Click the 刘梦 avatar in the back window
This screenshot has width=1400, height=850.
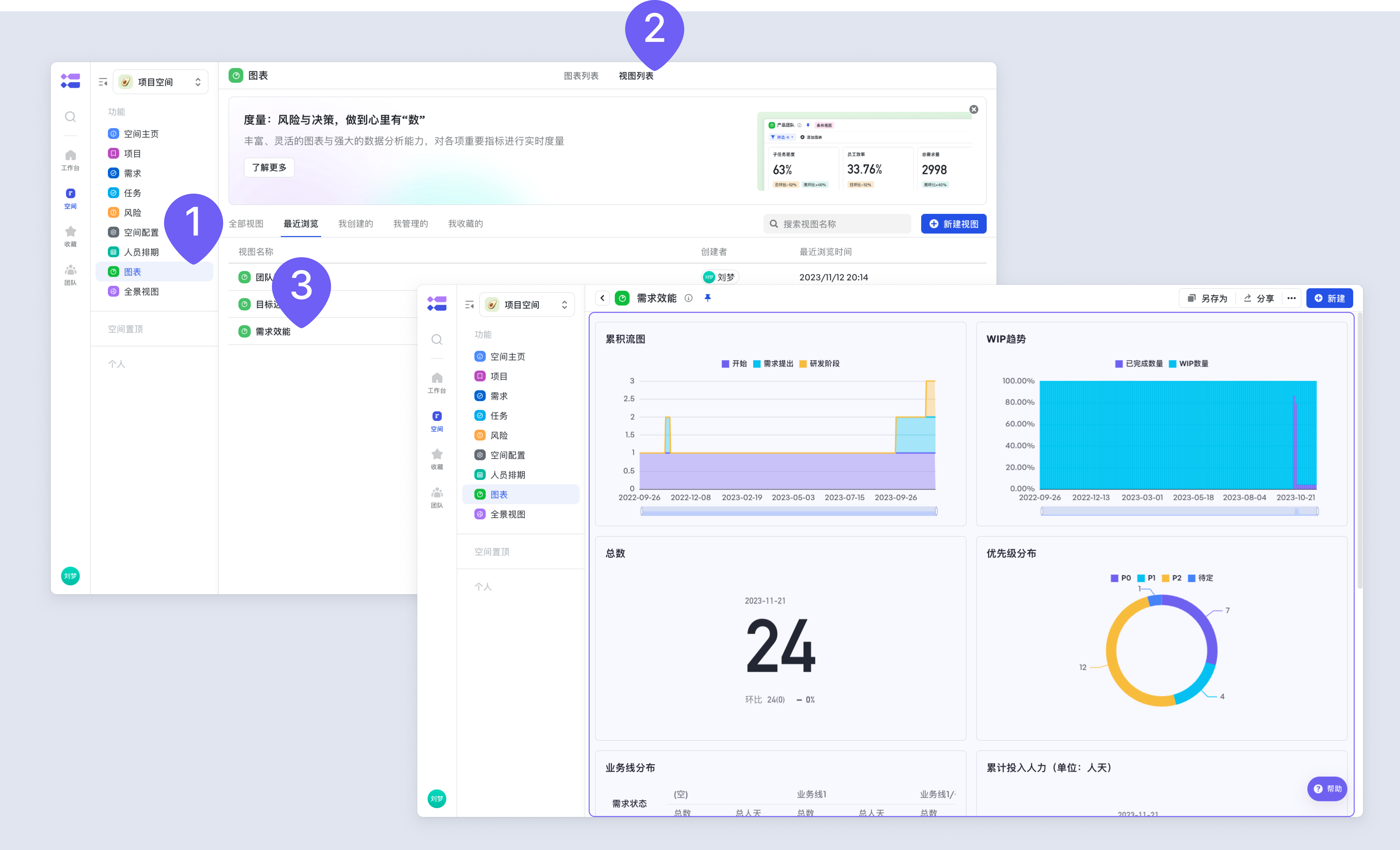tap(70, 576)
